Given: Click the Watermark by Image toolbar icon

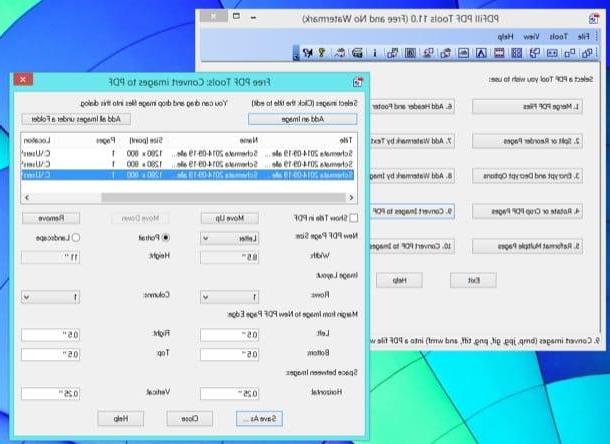Looking at the screenshot, I should tap(463, 53).
